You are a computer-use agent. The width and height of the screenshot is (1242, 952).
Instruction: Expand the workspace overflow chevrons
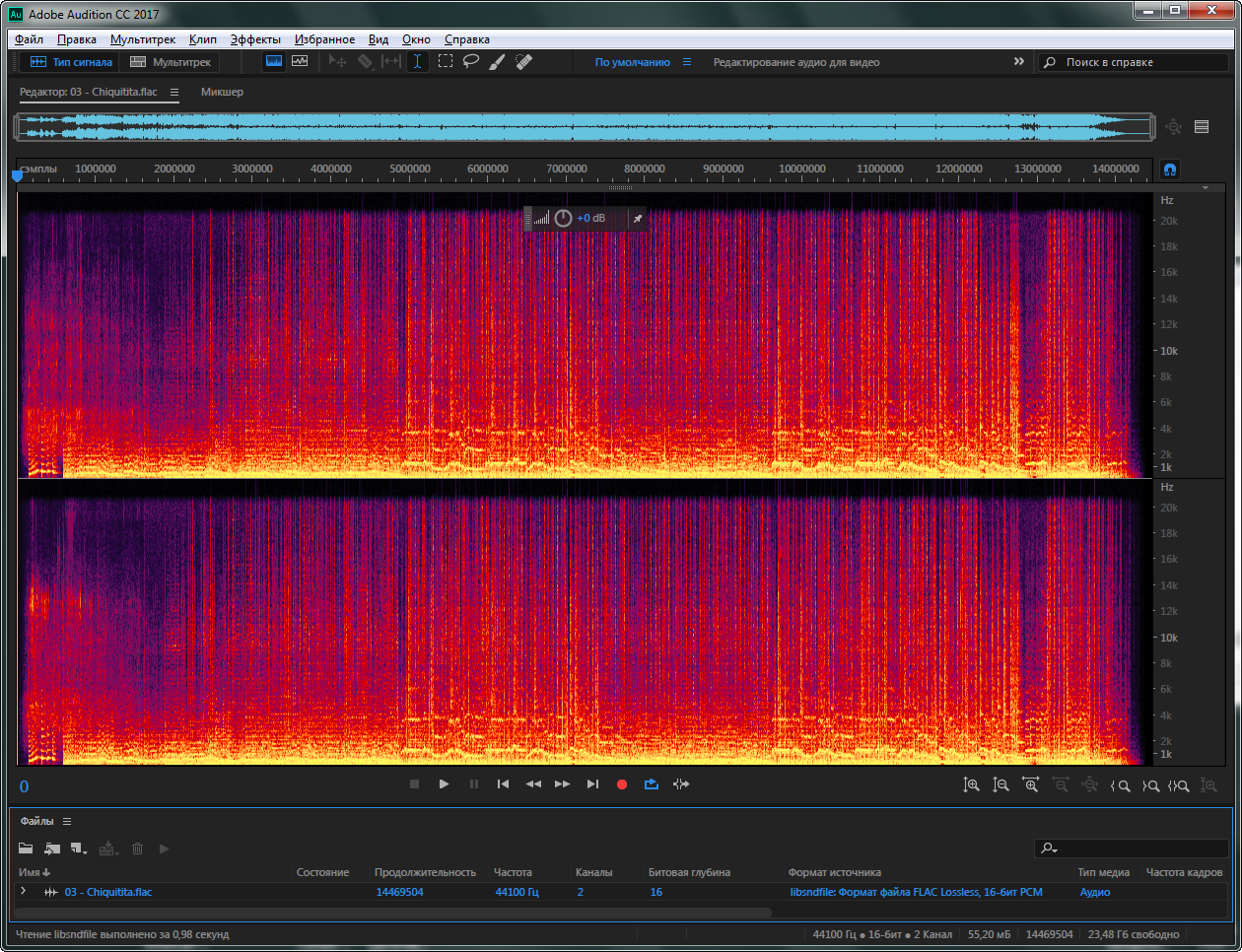tap(1018, 61)
